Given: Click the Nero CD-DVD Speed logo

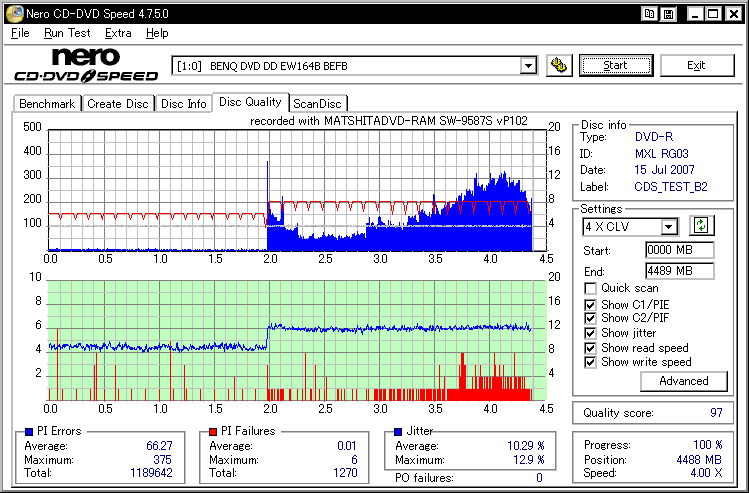Looking at the screenshot, I should (x=86, y=65).
